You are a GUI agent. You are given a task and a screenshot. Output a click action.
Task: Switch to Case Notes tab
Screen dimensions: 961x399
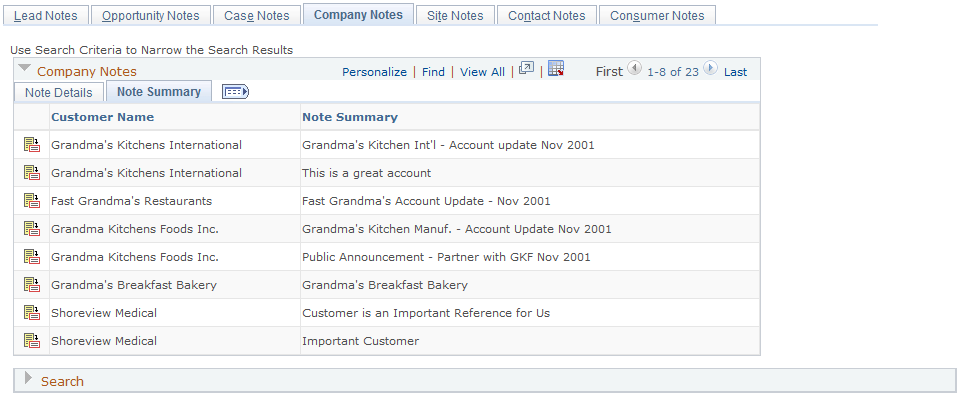point(257,15)
